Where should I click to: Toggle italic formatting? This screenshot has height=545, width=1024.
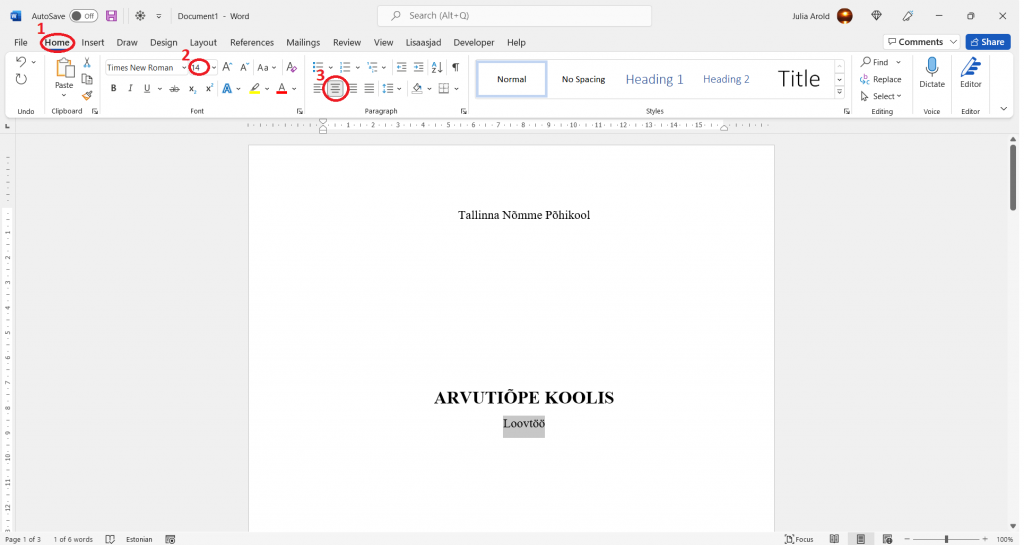tap(130, 89)
